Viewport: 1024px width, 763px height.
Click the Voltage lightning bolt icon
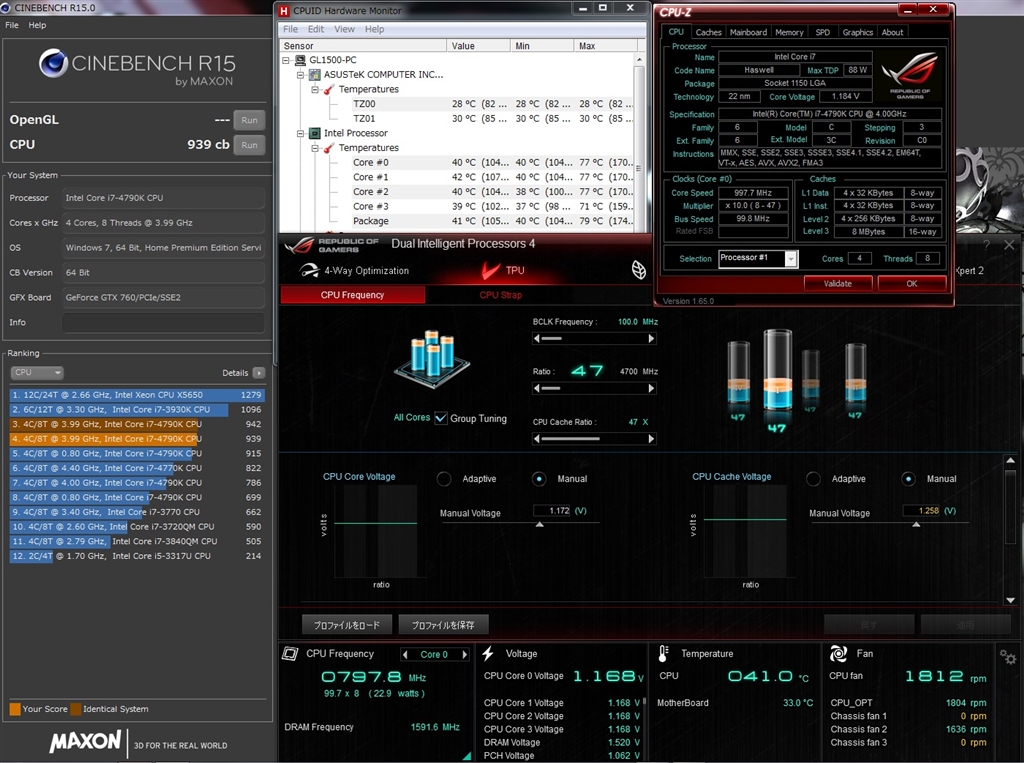(x=488, y=653)
